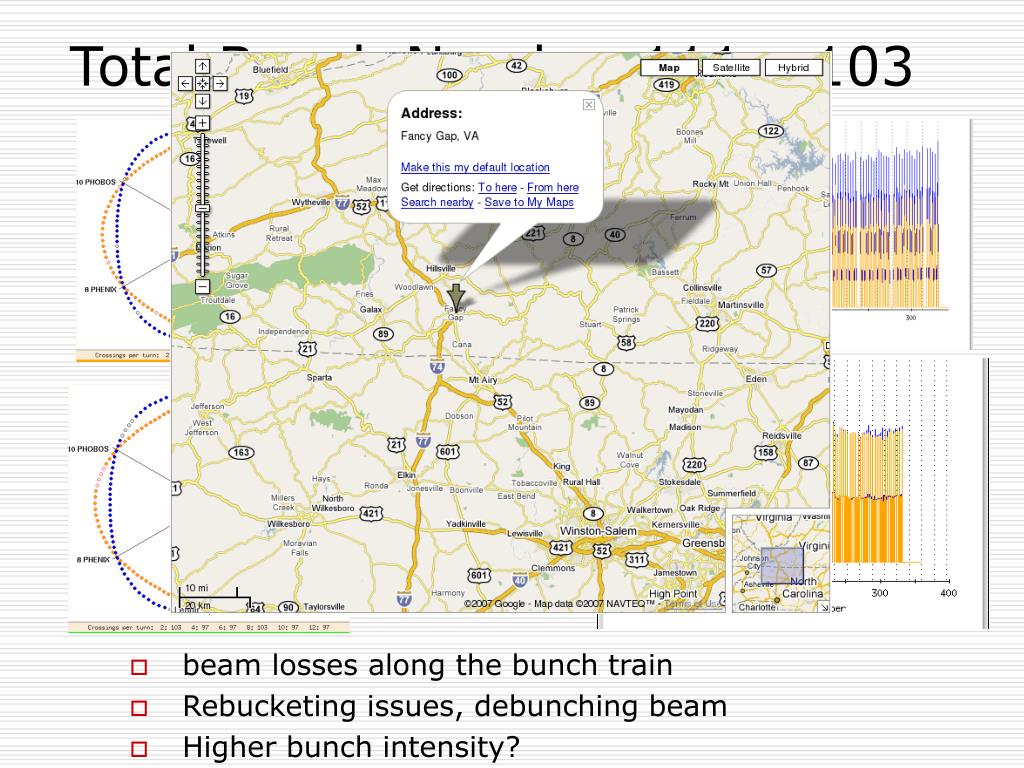The image size is (1024, 768).
Task: Click the 'Higher bunch intensity?' bullet
Action: point(351,747)
